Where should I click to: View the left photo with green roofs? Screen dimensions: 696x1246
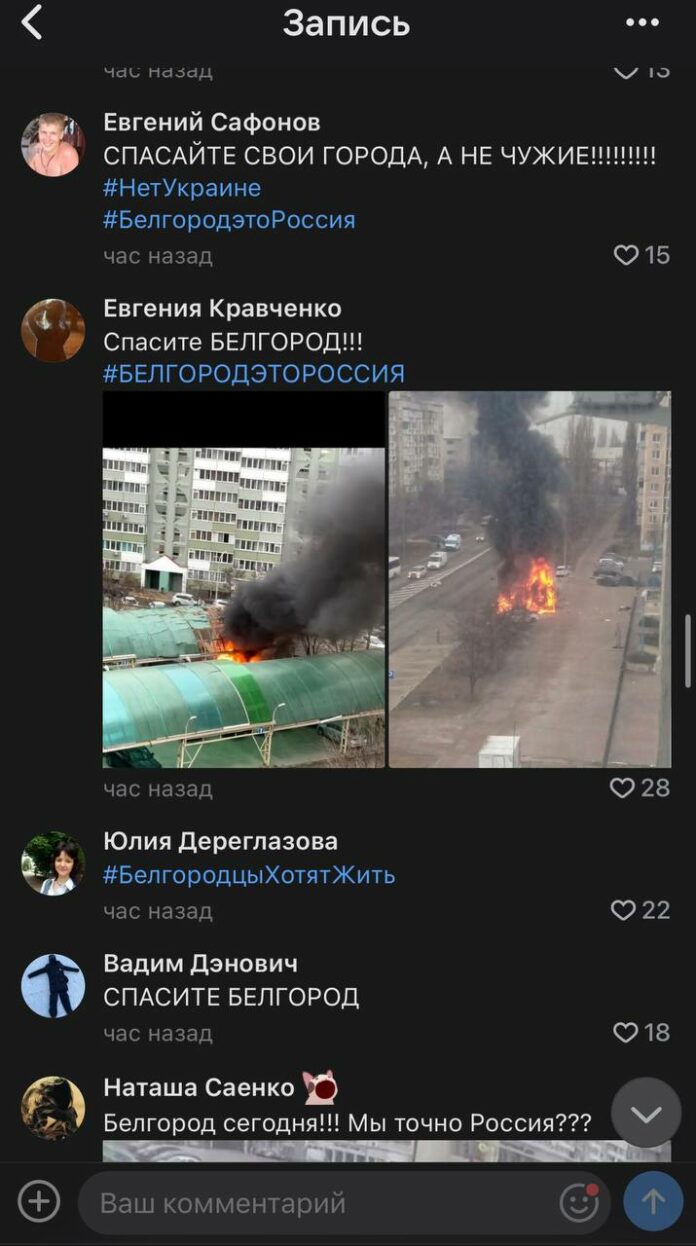(243, 579)
